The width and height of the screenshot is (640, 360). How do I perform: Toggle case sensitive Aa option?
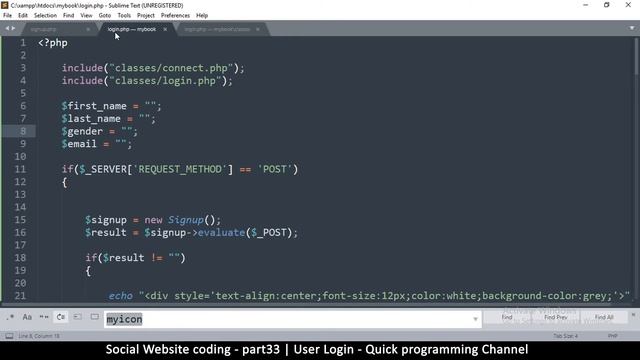pos(27,317)
